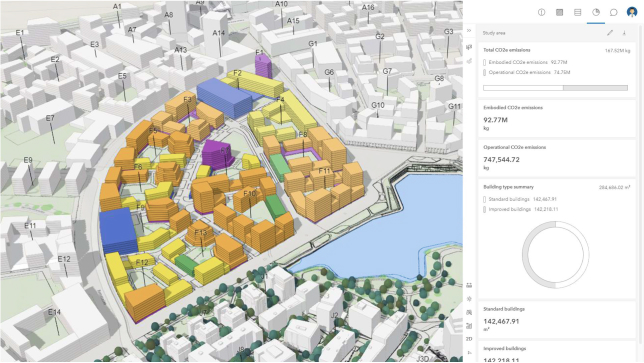Click the compass icon below the 2D button
This screenshot has height=363, width=644.
coord(469,353)
